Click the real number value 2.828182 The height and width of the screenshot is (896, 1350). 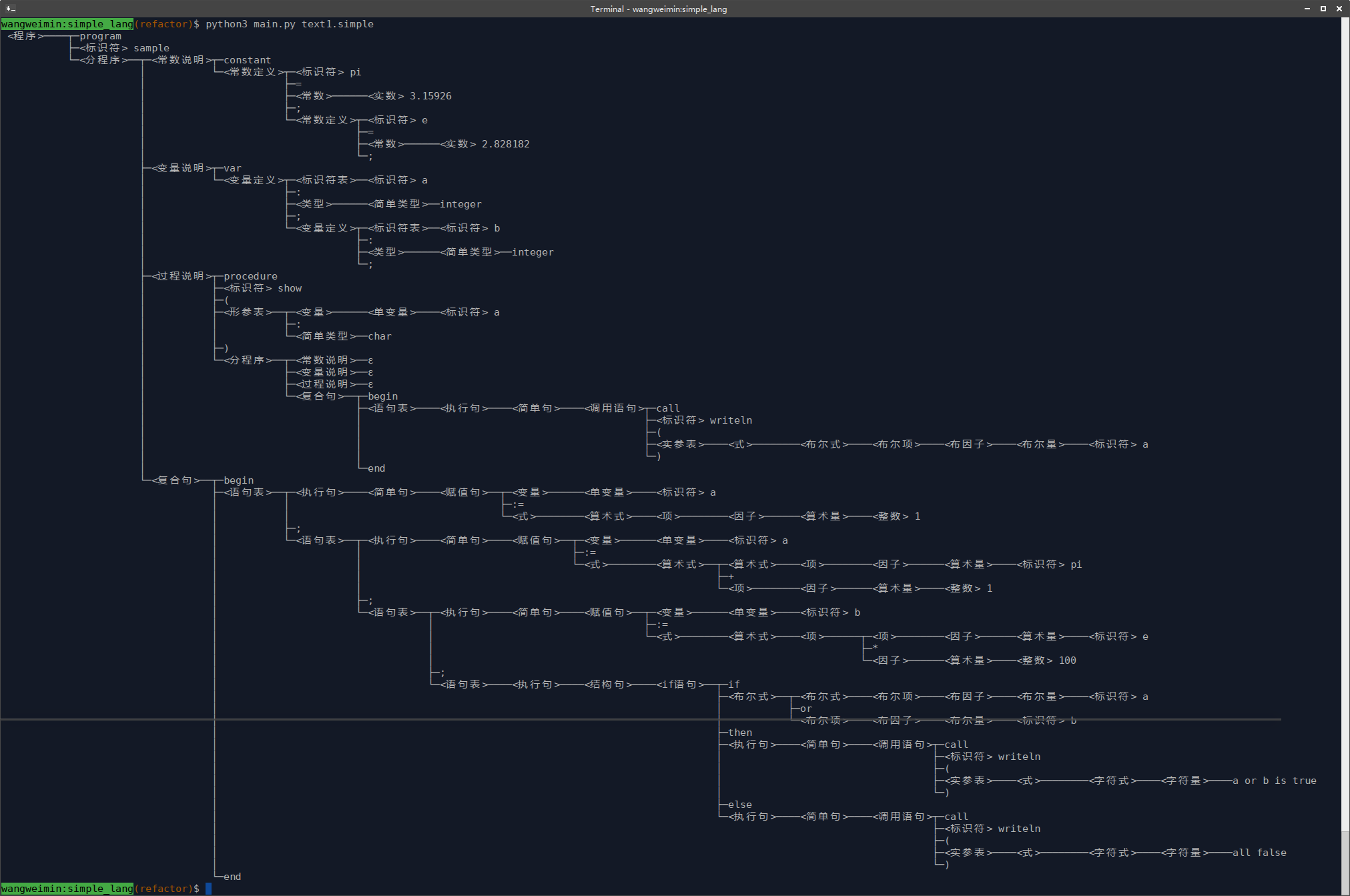pos(505,144)
